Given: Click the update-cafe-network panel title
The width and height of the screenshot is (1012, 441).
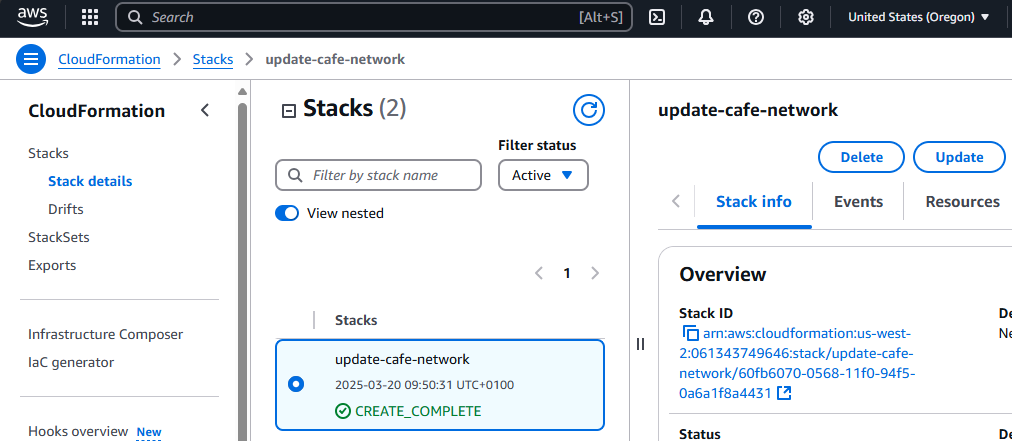Looking at the screenshot, I should coord(748,110).
